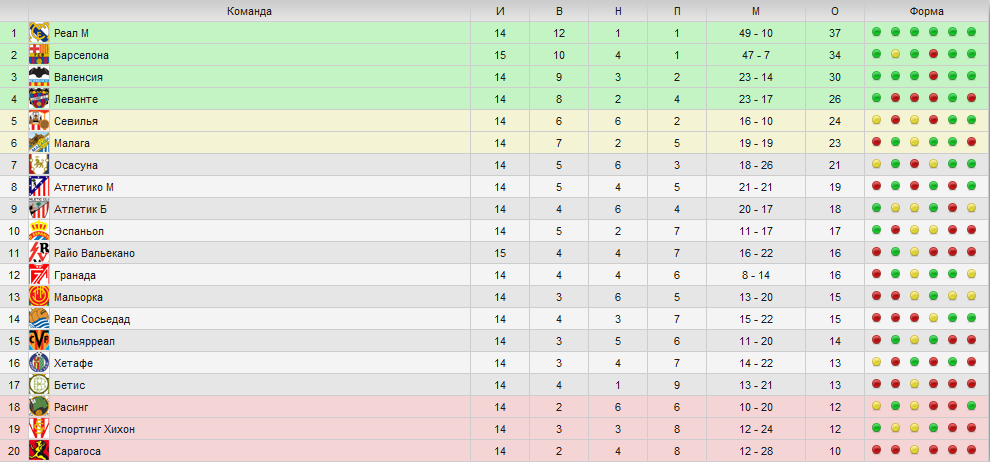Click the Real Madrid club crest

pyautogui.click(x=39, y=33)
